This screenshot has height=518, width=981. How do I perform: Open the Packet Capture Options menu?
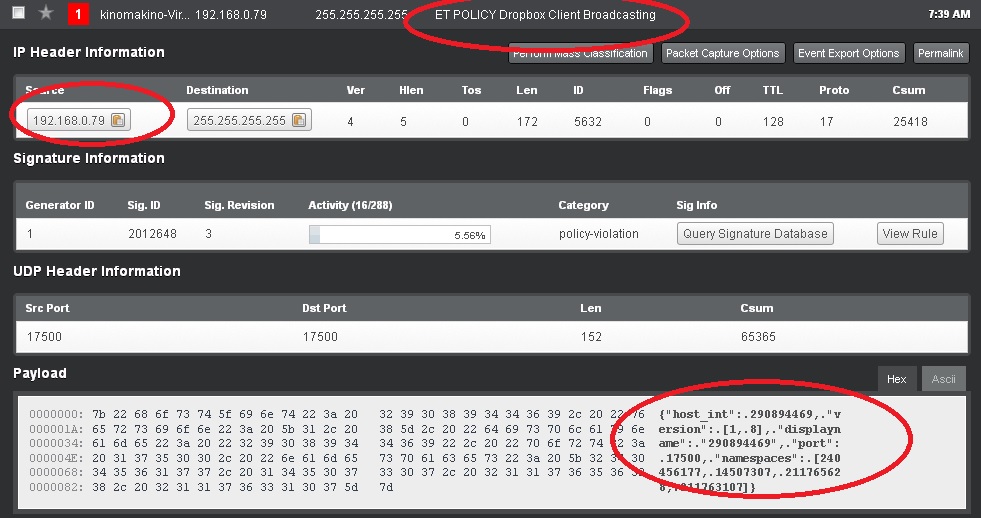click(x=722, y=54)
